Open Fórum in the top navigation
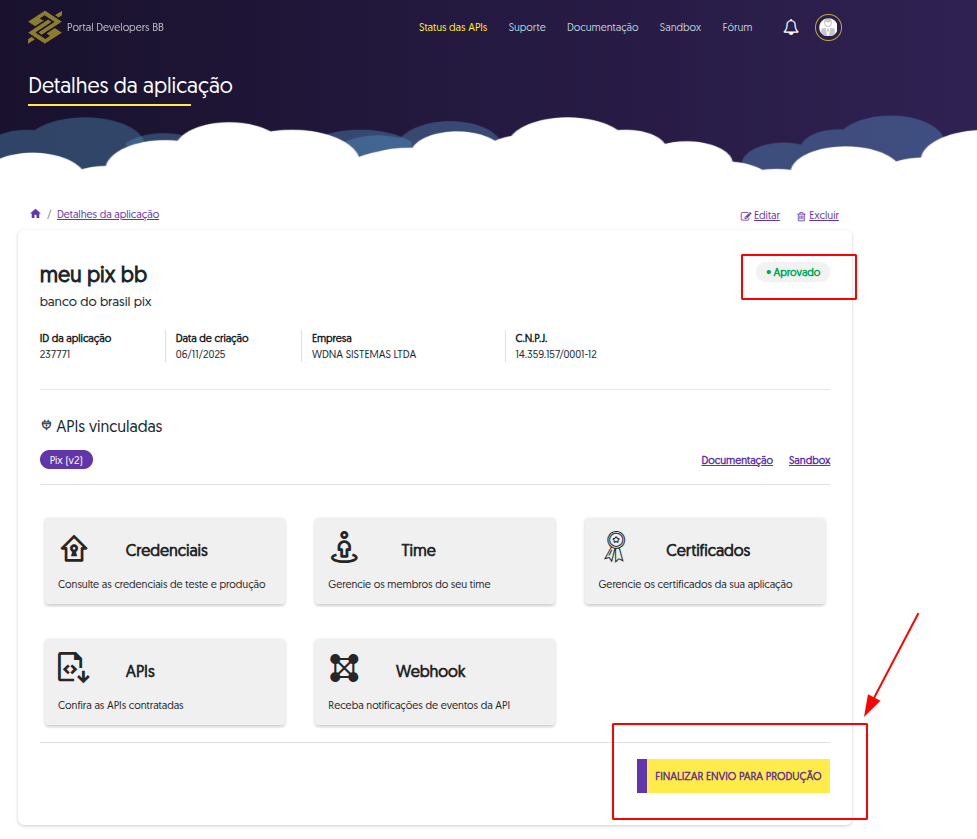Screen dimensions: 977x839 click(737, 28)
